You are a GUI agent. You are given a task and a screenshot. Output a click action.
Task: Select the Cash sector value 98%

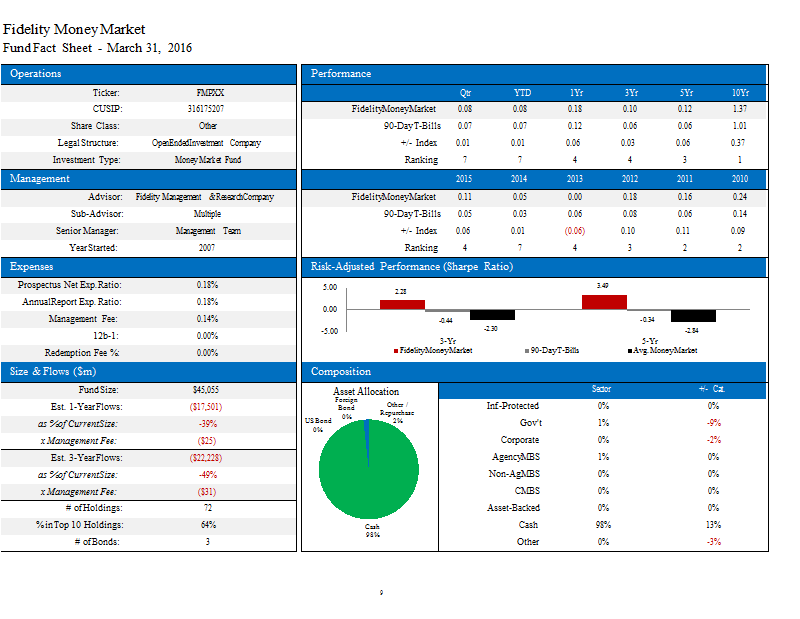(604, 525)
